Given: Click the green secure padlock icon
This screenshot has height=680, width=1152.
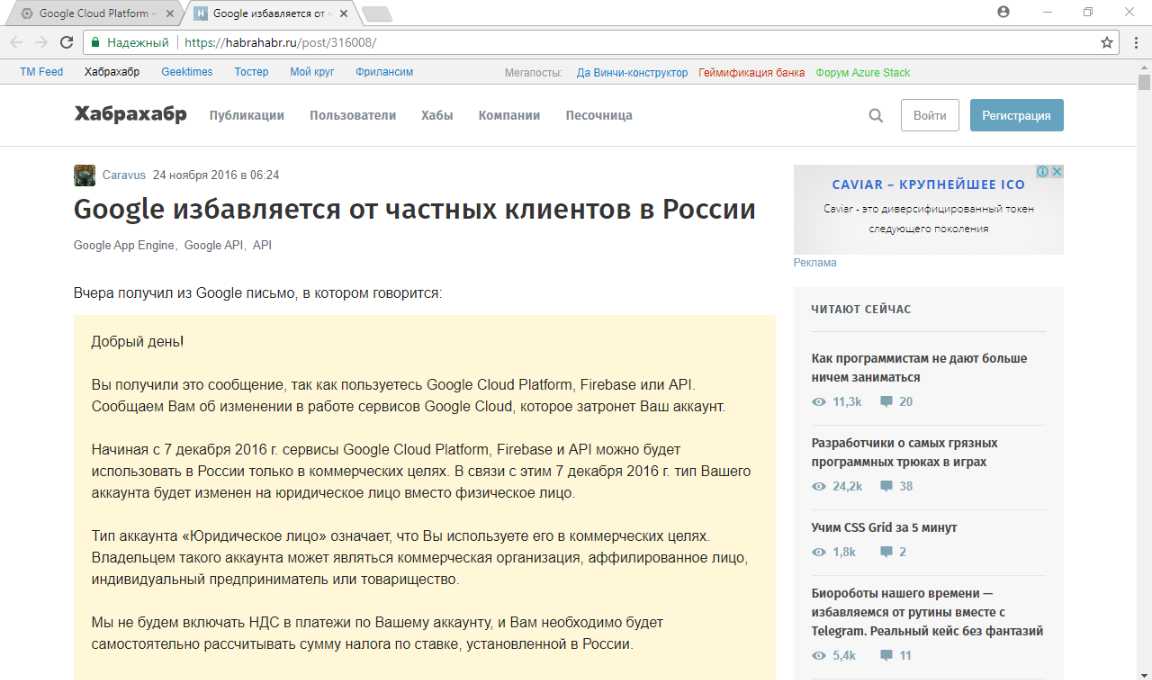Looking at the screenshot, I should (95, 43).
